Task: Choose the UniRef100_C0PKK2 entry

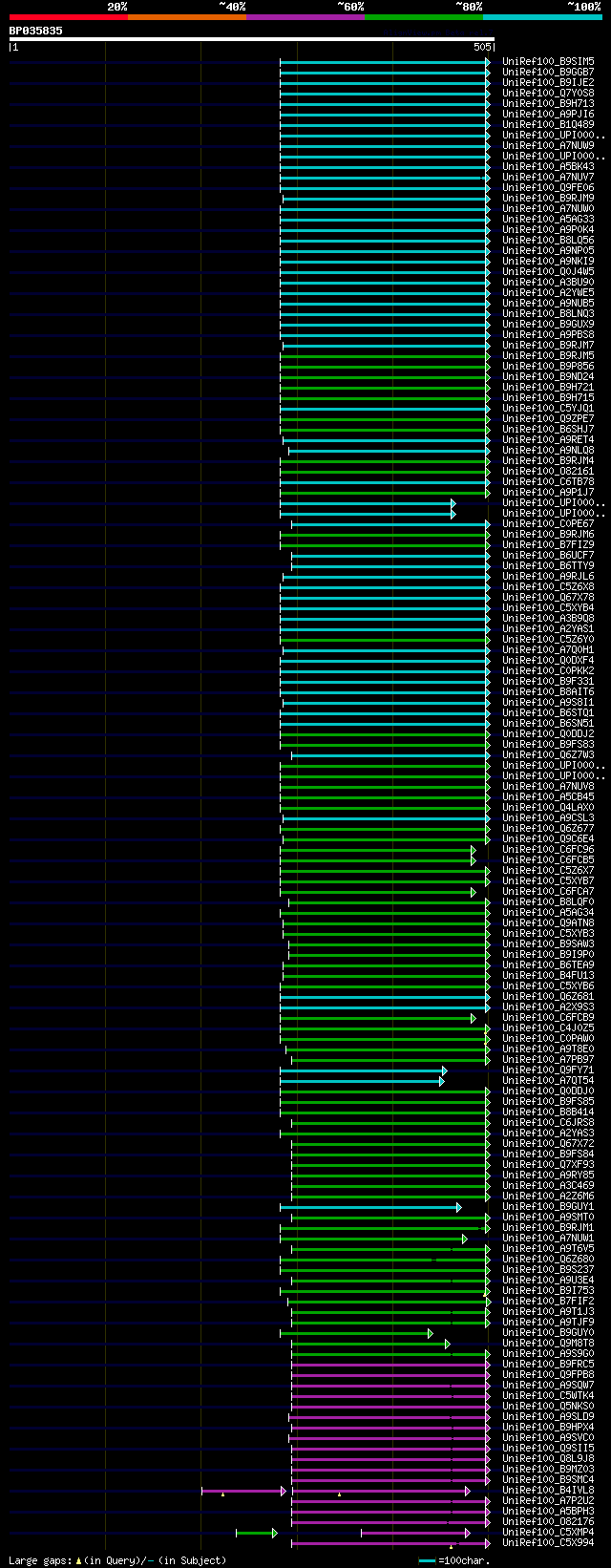Action: click(x=548, y=670)
